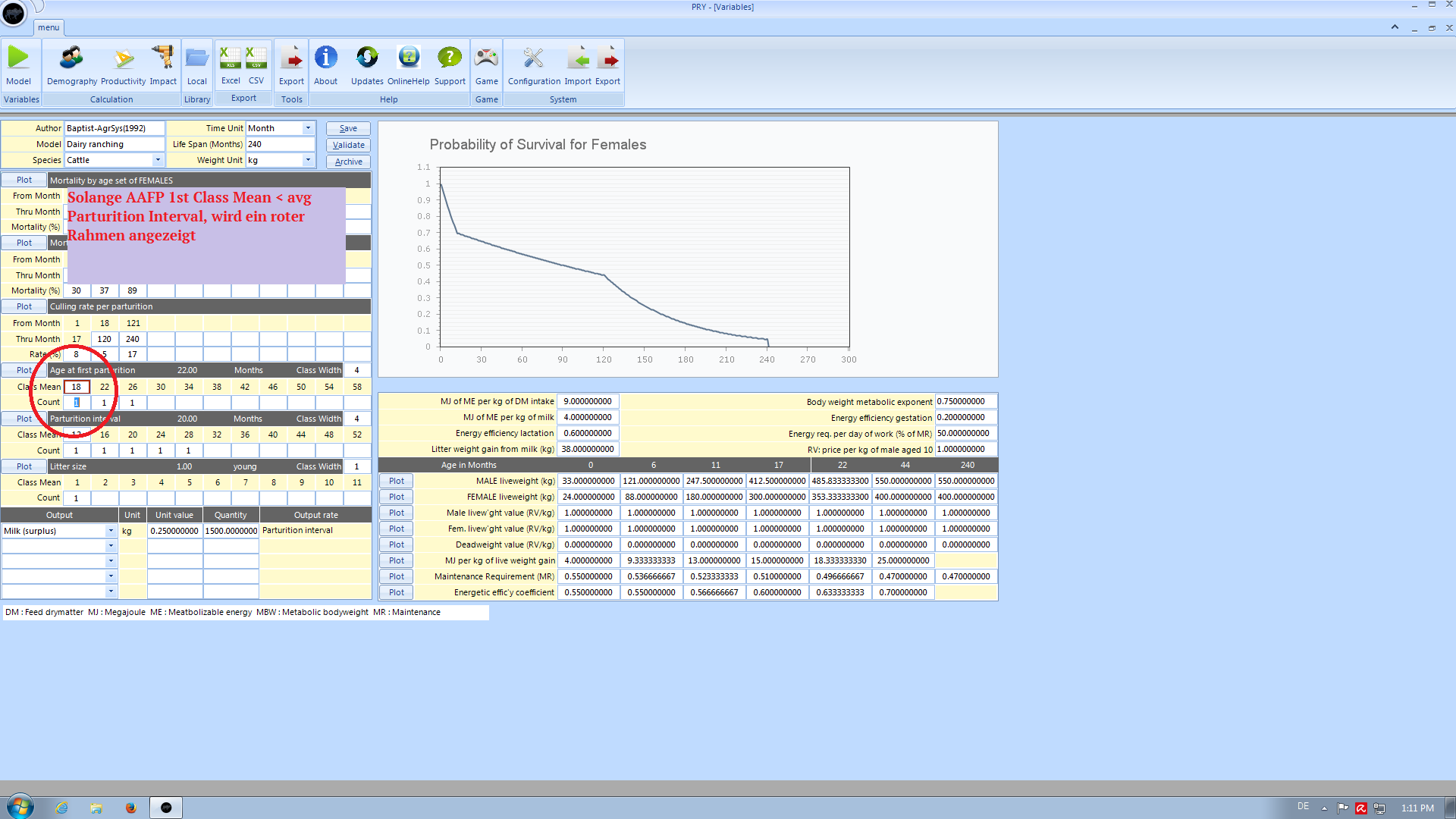Click the Tools Export icon
1456x819 pixels.
point(291,64)
